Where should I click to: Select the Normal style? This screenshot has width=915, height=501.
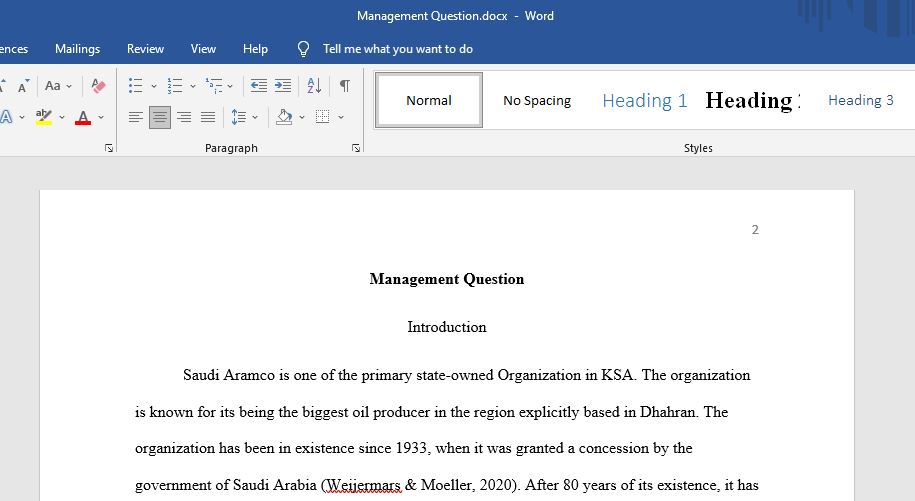coord(429,100)
